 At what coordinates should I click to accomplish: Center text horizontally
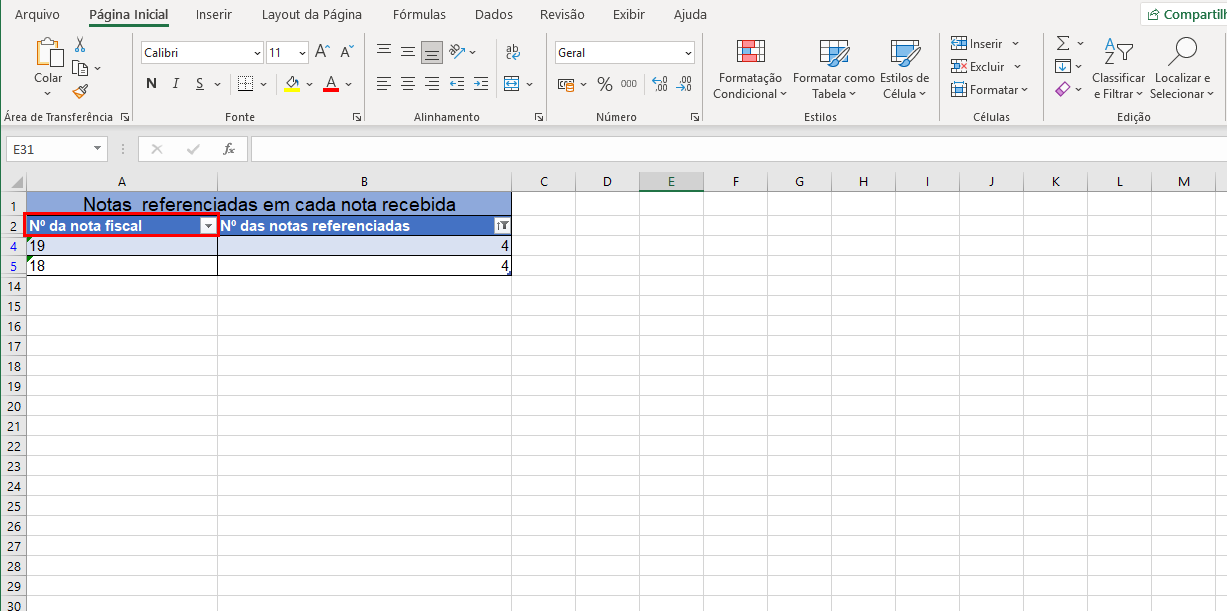[x=408, y=84]
